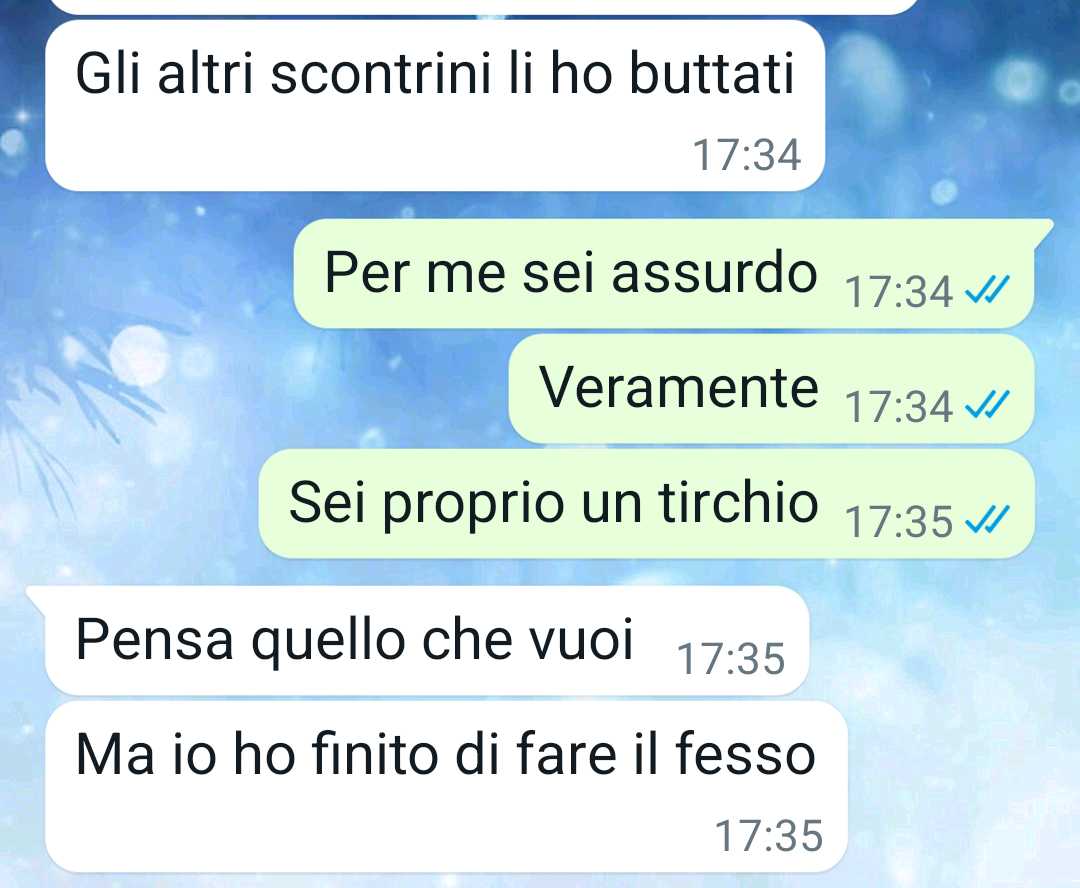Select the "Per me sei assurdo" message text

[570, 273]
